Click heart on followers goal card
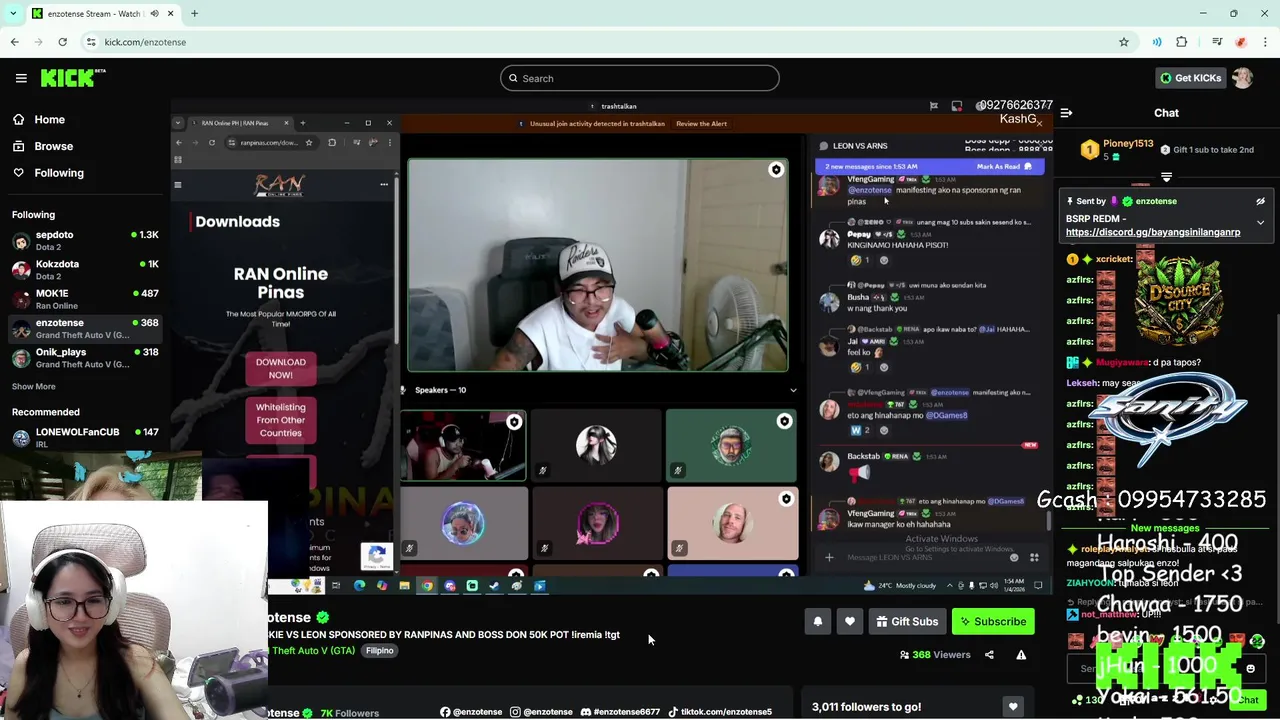This screenshot has height=720, width=1280. coord(1013,707)
